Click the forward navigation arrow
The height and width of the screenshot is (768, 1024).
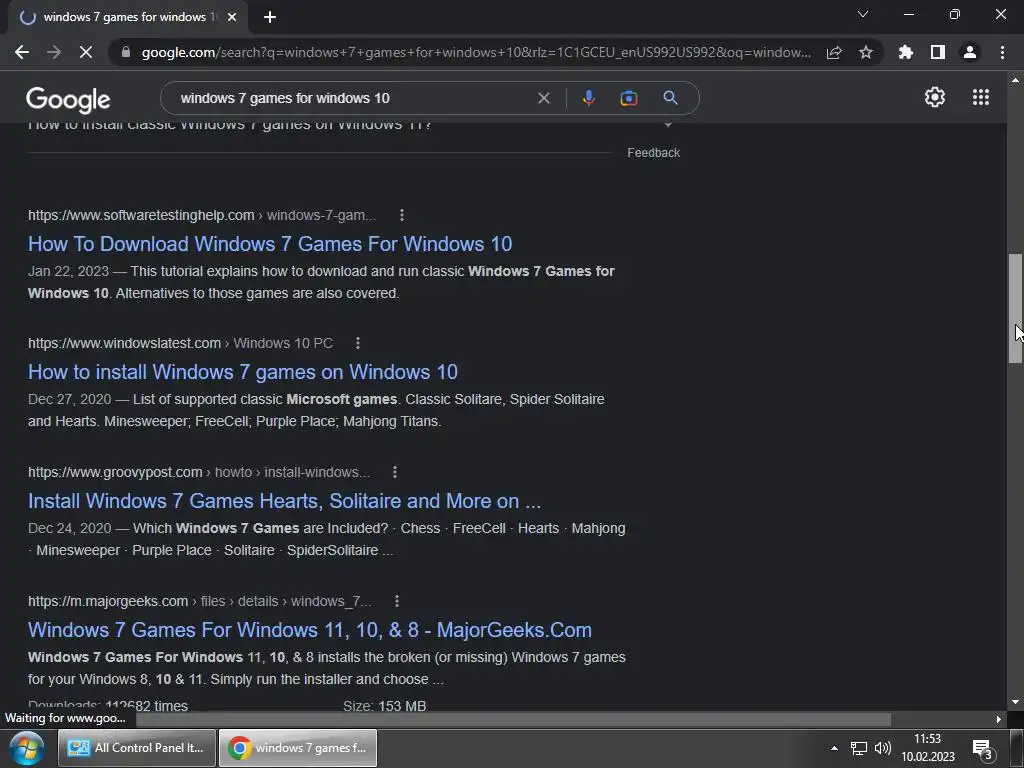coord(54,52)
